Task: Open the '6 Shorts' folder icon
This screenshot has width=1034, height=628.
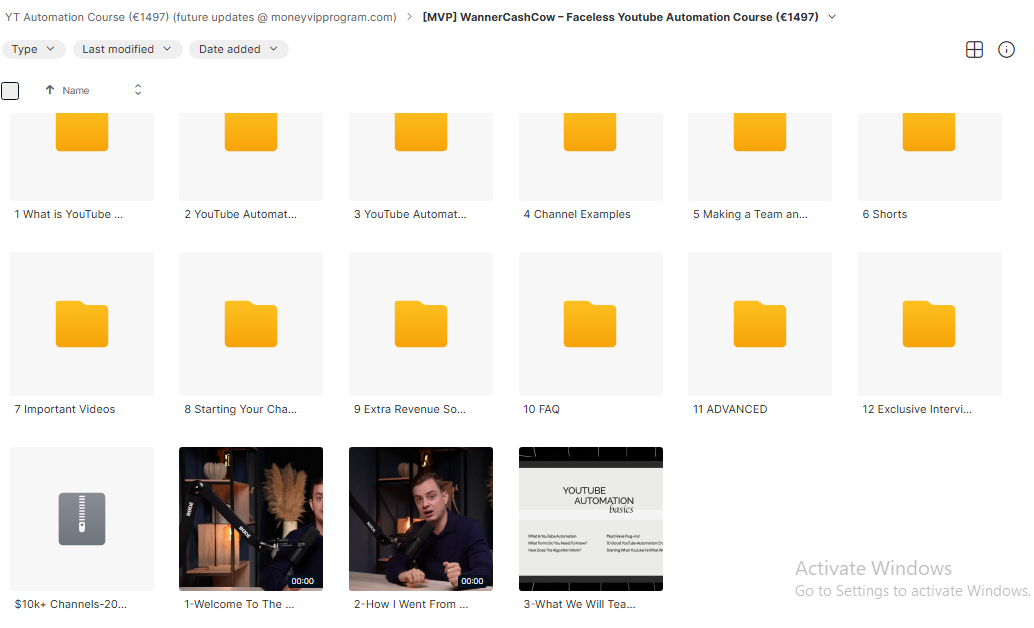Action: point(928,132)
